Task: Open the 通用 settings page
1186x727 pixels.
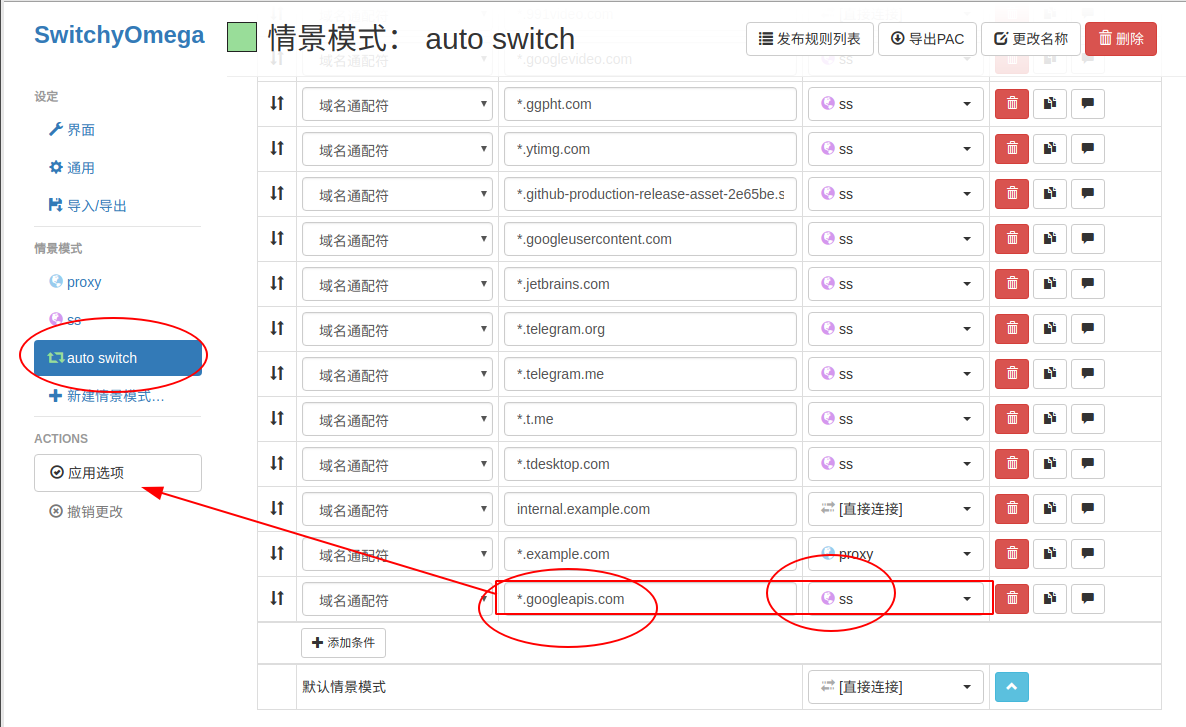Action: 73,168
